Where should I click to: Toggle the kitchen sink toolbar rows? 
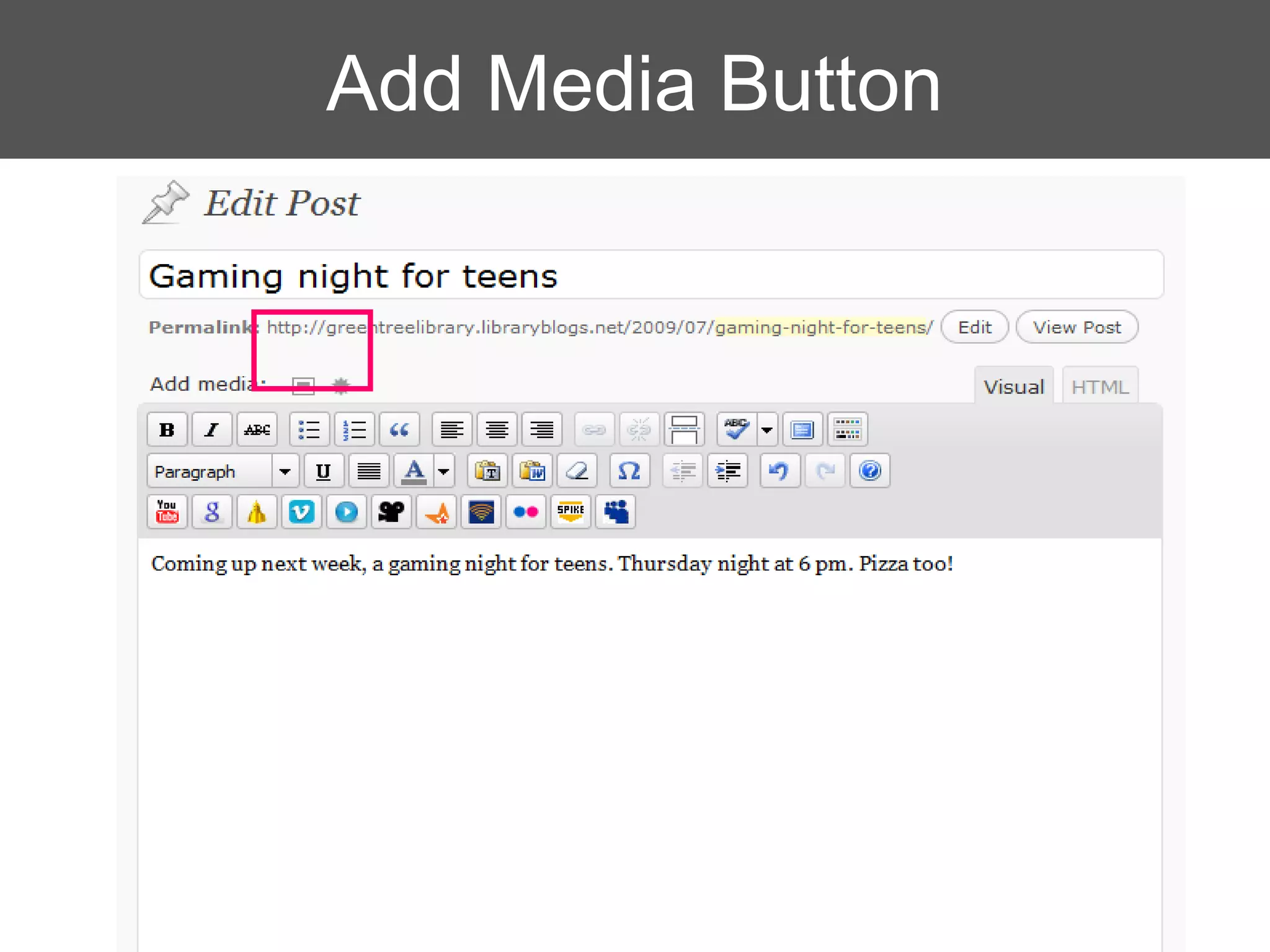(x=848, y=430)
